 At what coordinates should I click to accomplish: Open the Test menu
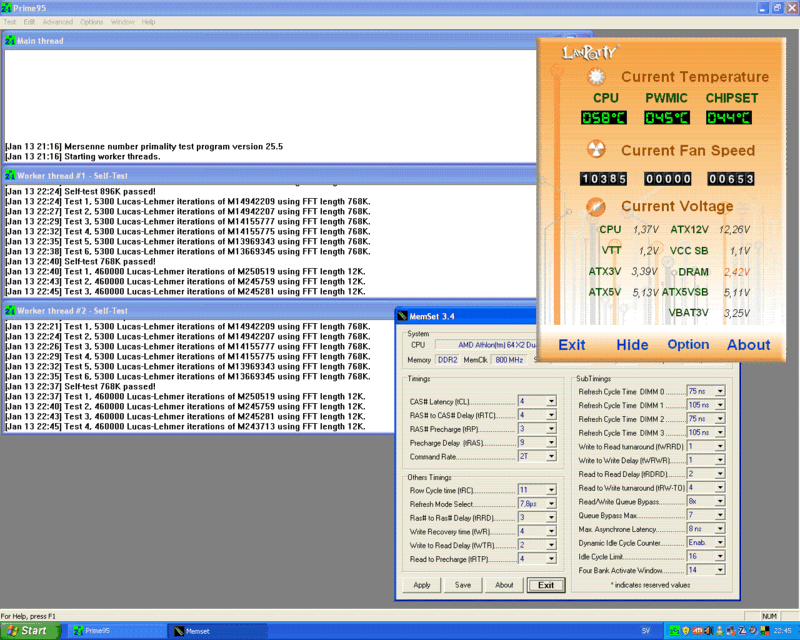click(x=10, y=22)
